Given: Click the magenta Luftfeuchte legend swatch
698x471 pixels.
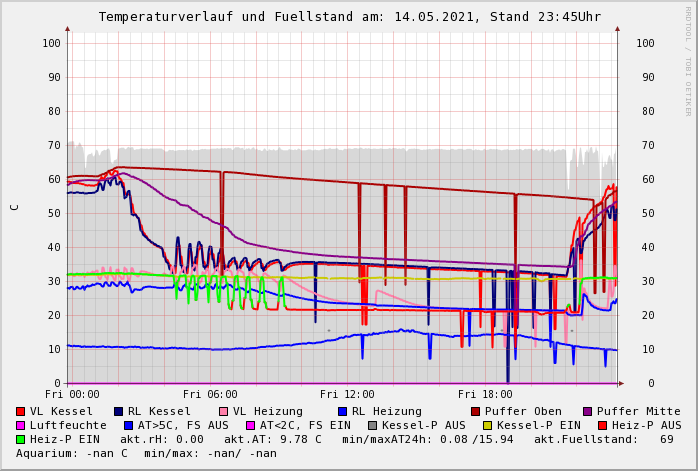Looking at the screenshot, I should pyautogui.click(x=21, y=425).
